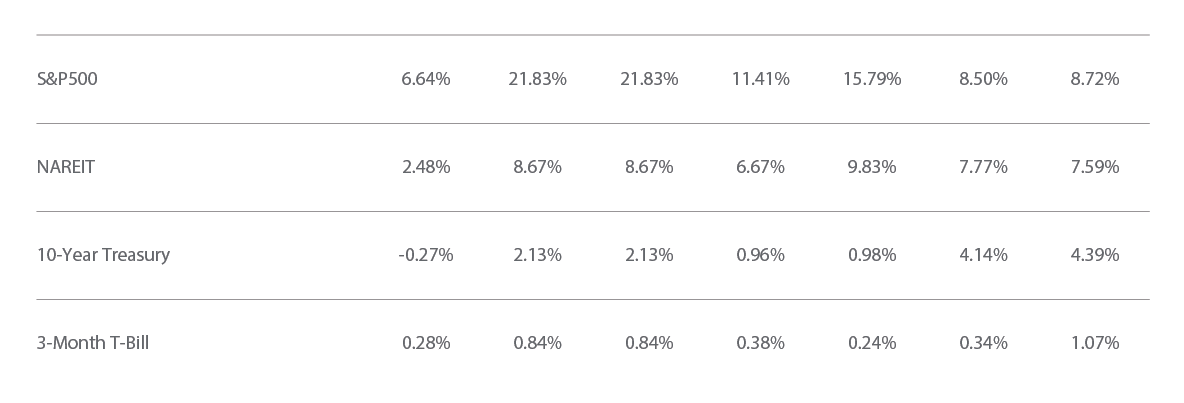Select the 9.83% NAREIT value
The image size is (1184, 403).
[872, 167]
